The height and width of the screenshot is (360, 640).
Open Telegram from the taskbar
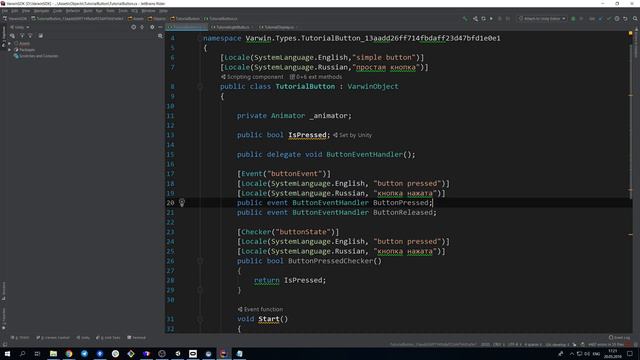[x=84, y=353]
